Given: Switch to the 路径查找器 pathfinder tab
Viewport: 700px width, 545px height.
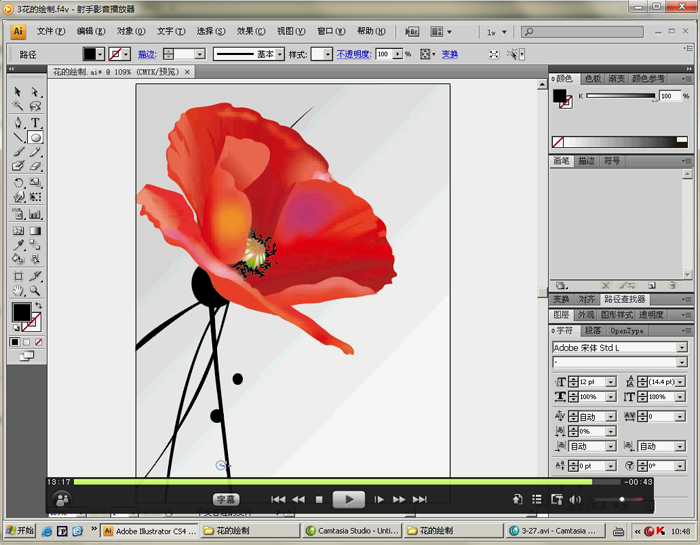Looking at the screenshot, I should [625, 299].
